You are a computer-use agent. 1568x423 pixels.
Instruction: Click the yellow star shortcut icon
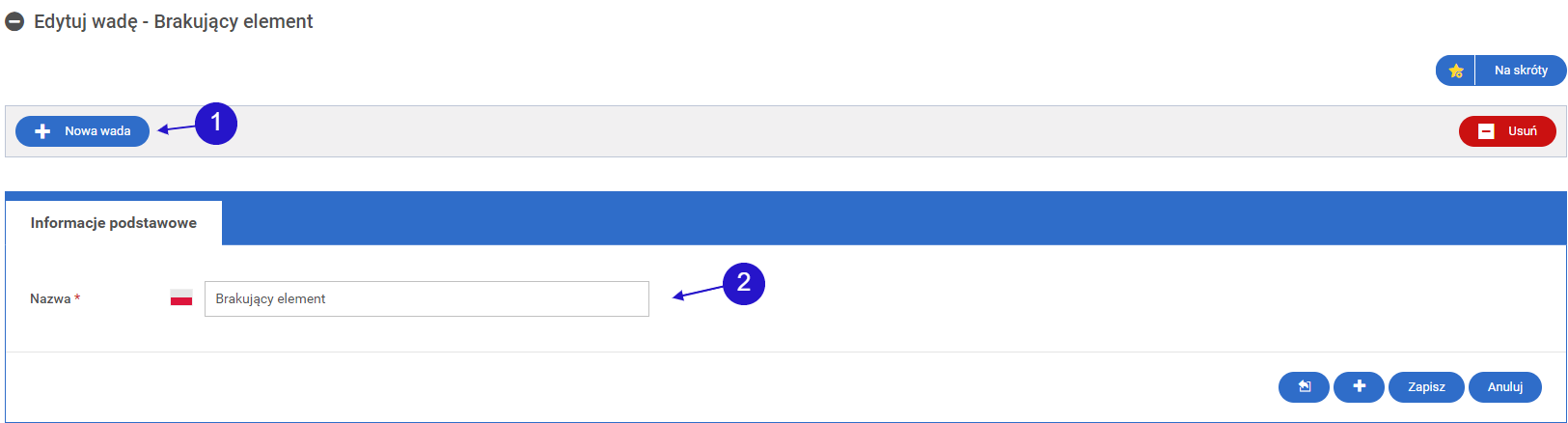click(1456, 70)
